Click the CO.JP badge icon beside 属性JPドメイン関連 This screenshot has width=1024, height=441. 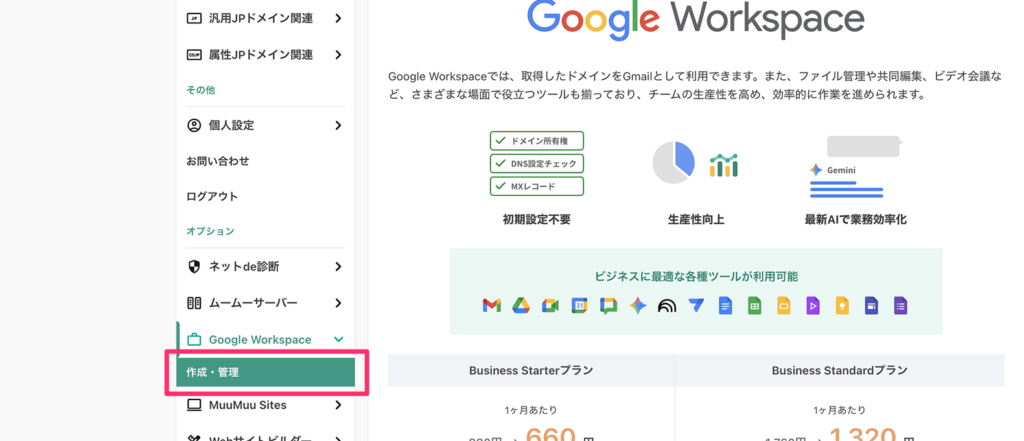coord(194,55)
